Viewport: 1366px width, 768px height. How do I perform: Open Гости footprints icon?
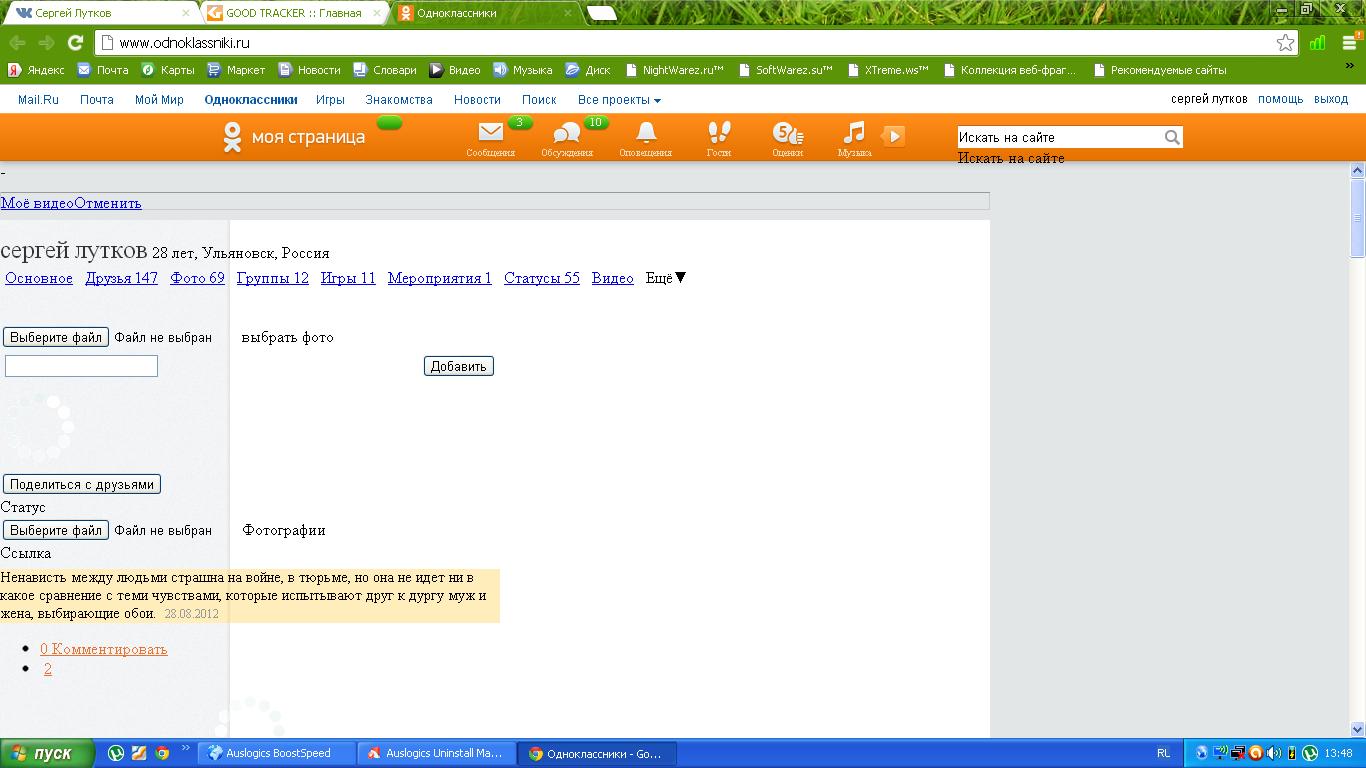tap(719, 133)
